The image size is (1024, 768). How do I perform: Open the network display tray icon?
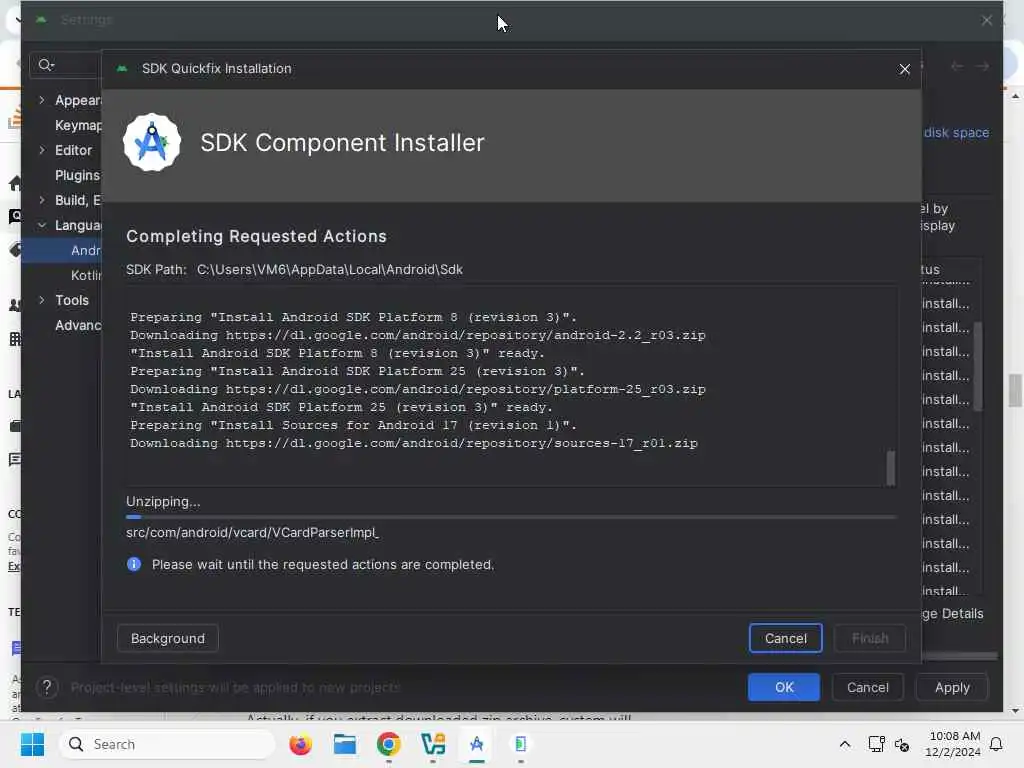pyautogui.click(x=876, y=744)
